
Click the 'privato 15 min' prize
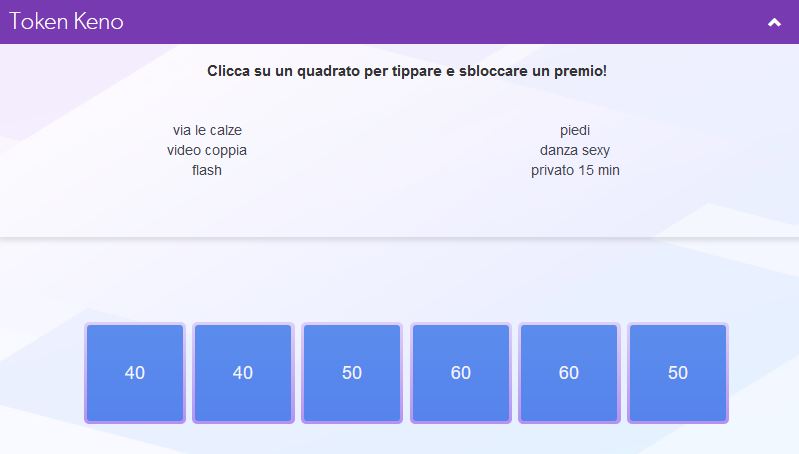575,170
